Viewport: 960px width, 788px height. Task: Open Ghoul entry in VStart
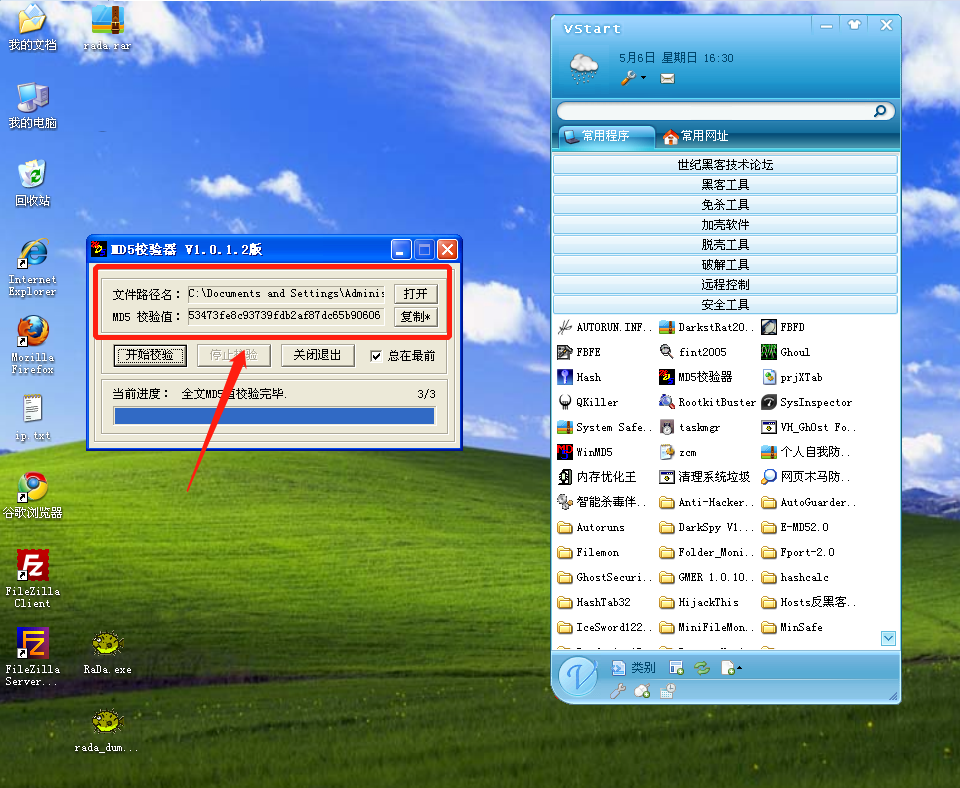(786, 352)
